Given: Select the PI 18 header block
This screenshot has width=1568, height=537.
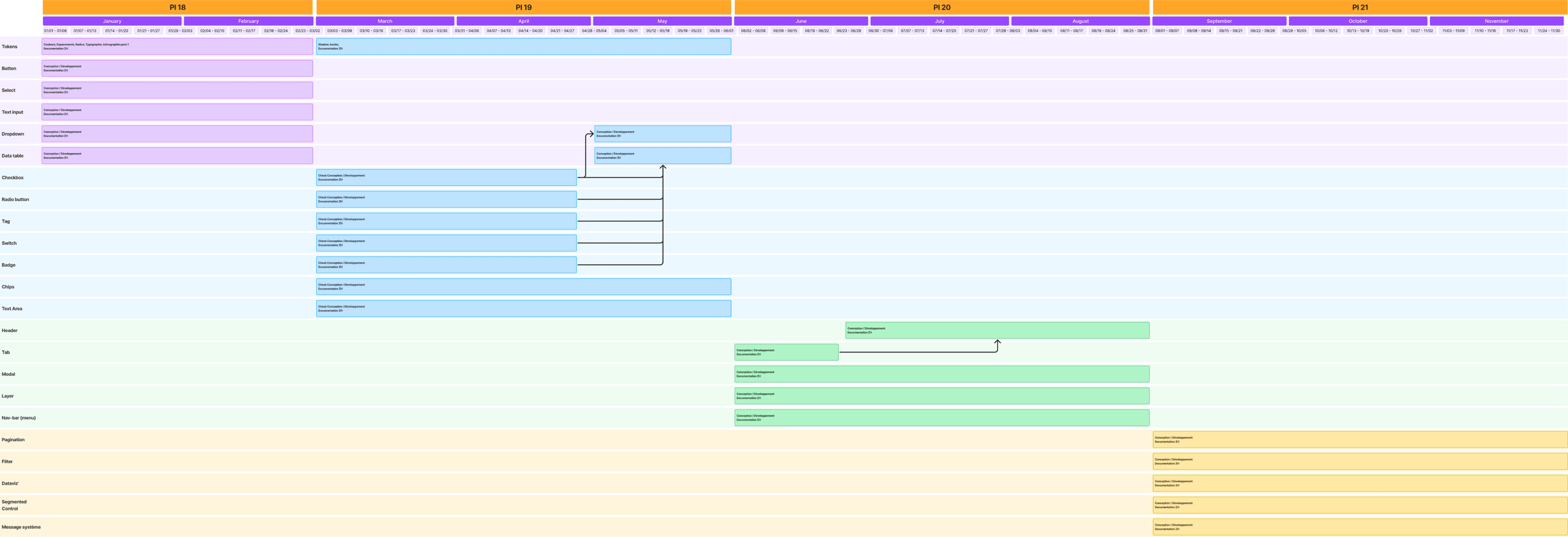Looking at the screenshot, I should coord(178,7).
